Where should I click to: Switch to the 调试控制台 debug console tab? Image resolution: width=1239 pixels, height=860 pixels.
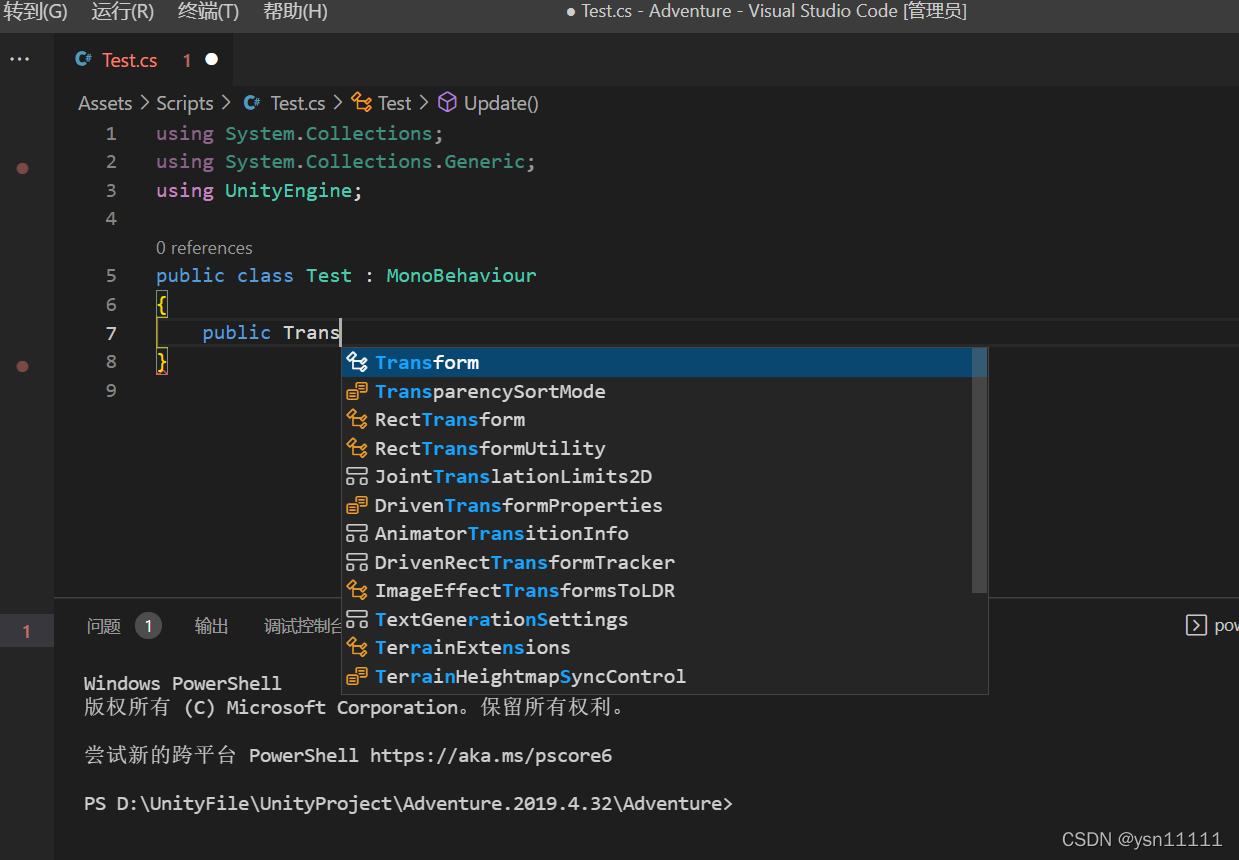pyautogui.click(x=303, y=626)
